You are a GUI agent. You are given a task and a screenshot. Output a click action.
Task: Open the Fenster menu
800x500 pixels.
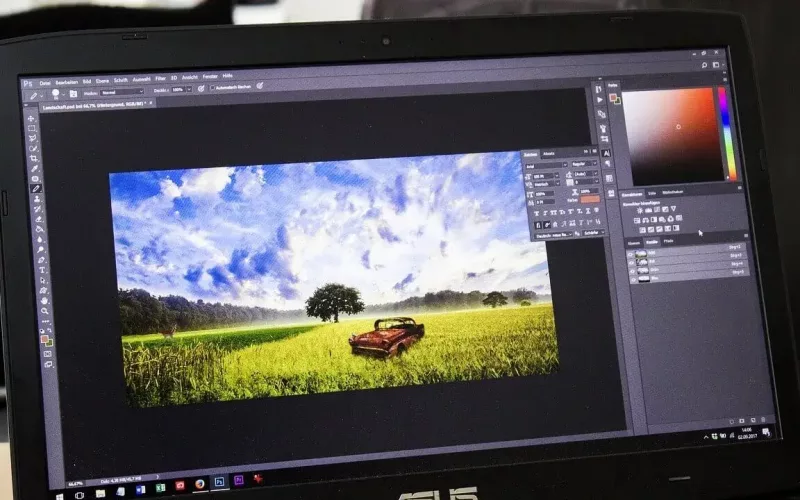pos(210,76)
